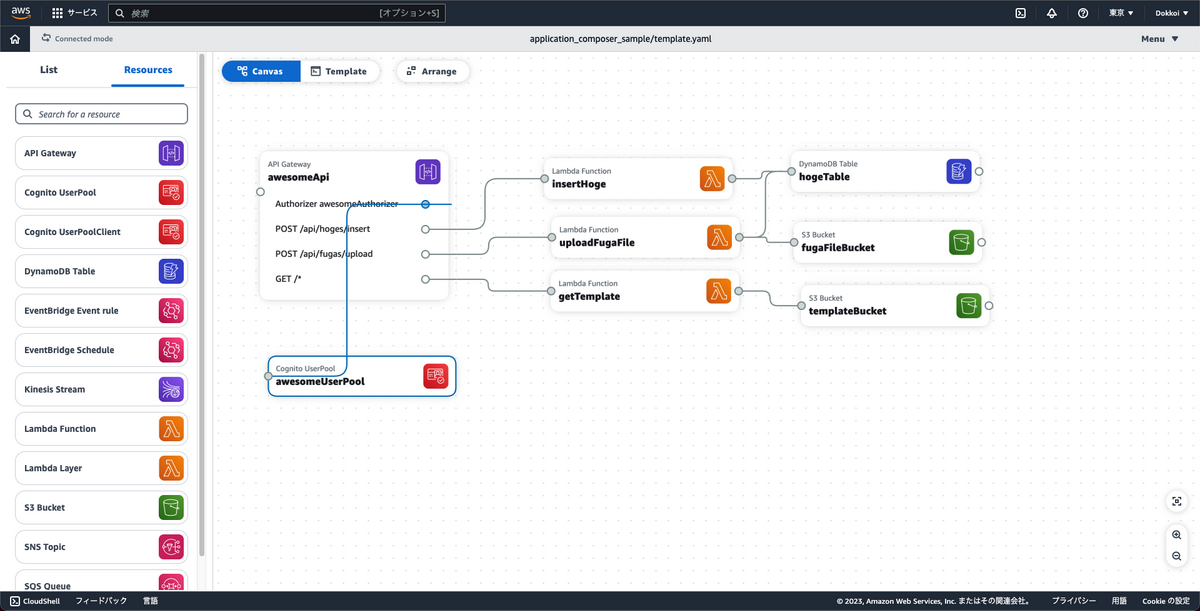Select the Resources tab
Screen dimensions: 1200x611
tap(148, 70)
